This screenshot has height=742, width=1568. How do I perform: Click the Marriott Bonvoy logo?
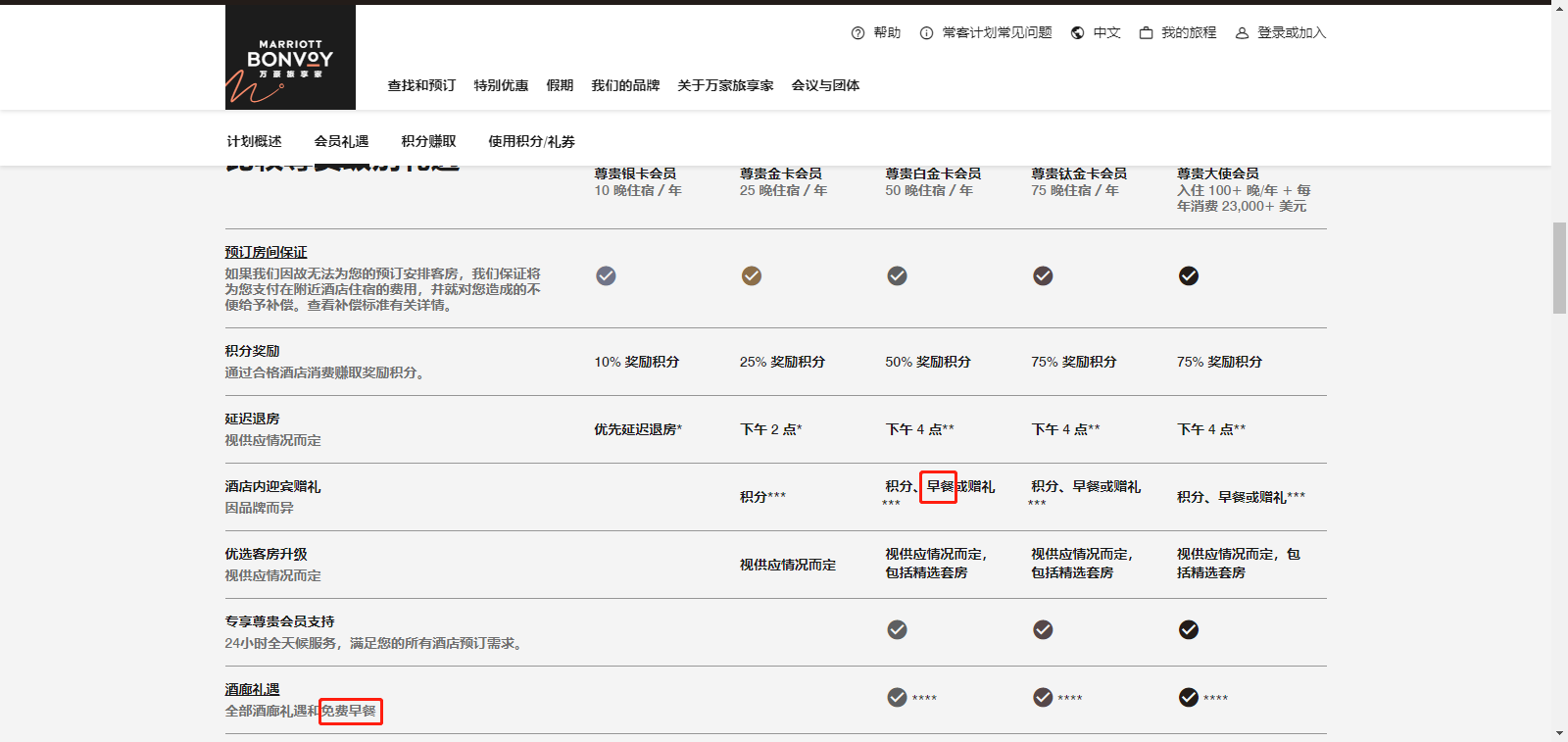click(290, 57)
